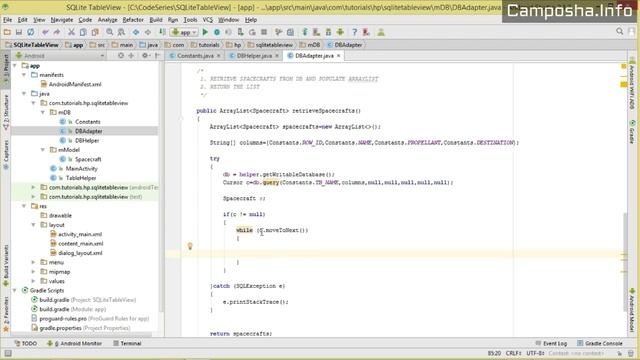This screenshot has height=360, width=640.
Task: Open the VCS menu
Action: pyautogui.click(x=208, y=20)
